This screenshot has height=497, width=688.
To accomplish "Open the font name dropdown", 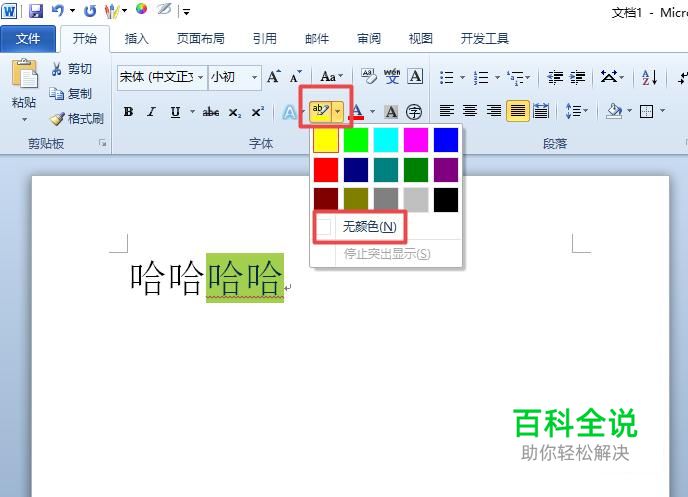I will (x=200, y=77).
